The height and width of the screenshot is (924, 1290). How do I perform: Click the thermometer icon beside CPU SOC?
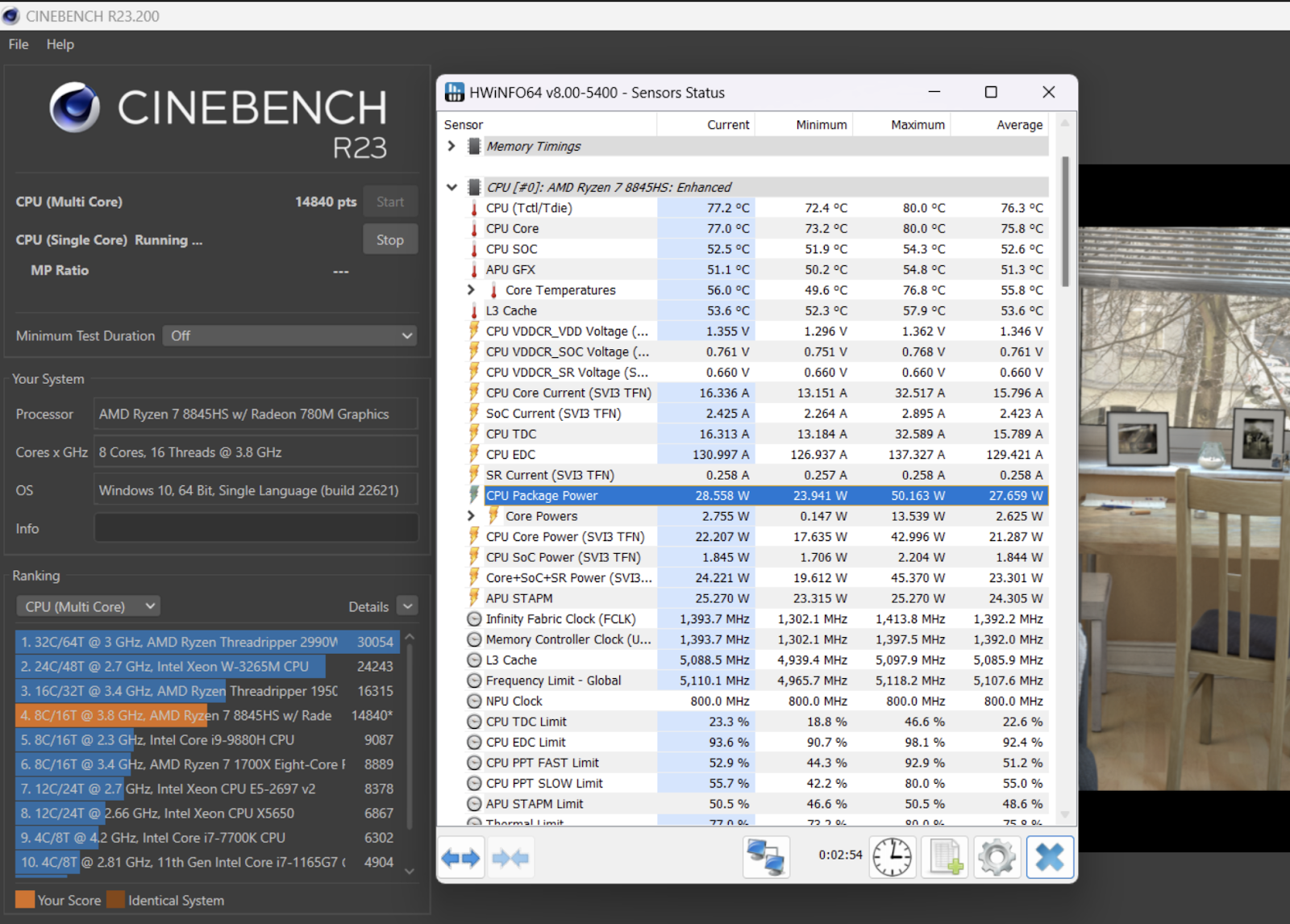click(x=474, y=249)
